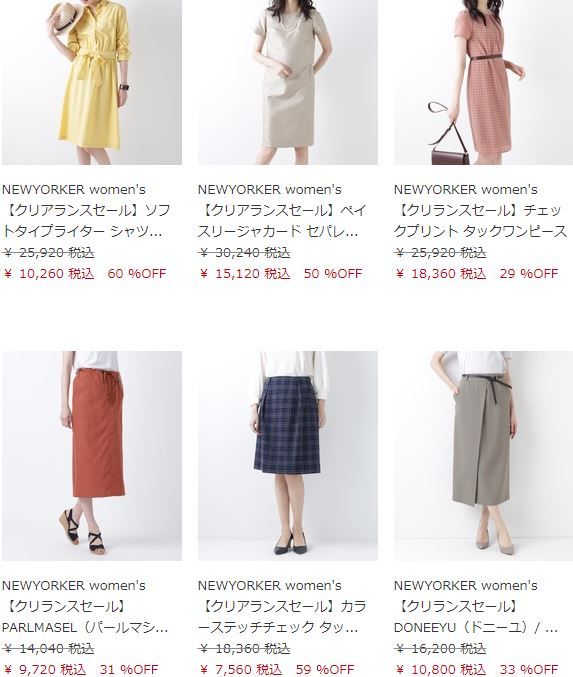Click the ¥18,360 29%OFF sale price
Image resolution: width=573 pixels, height=677 pixels.
point(476,274)
